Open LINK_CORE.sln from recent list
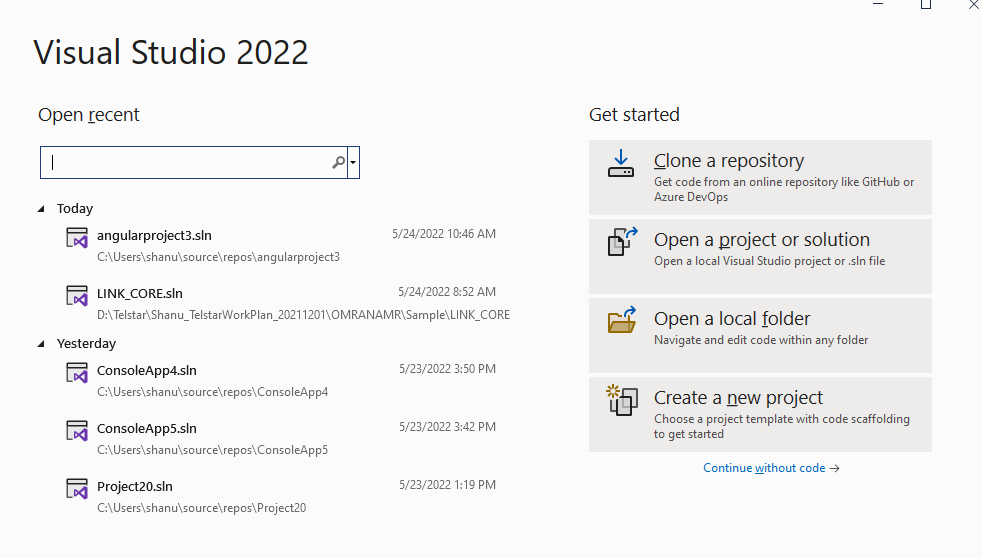Image resolution: width=982 pixels, height=558 pixels. tap(140, 293)
